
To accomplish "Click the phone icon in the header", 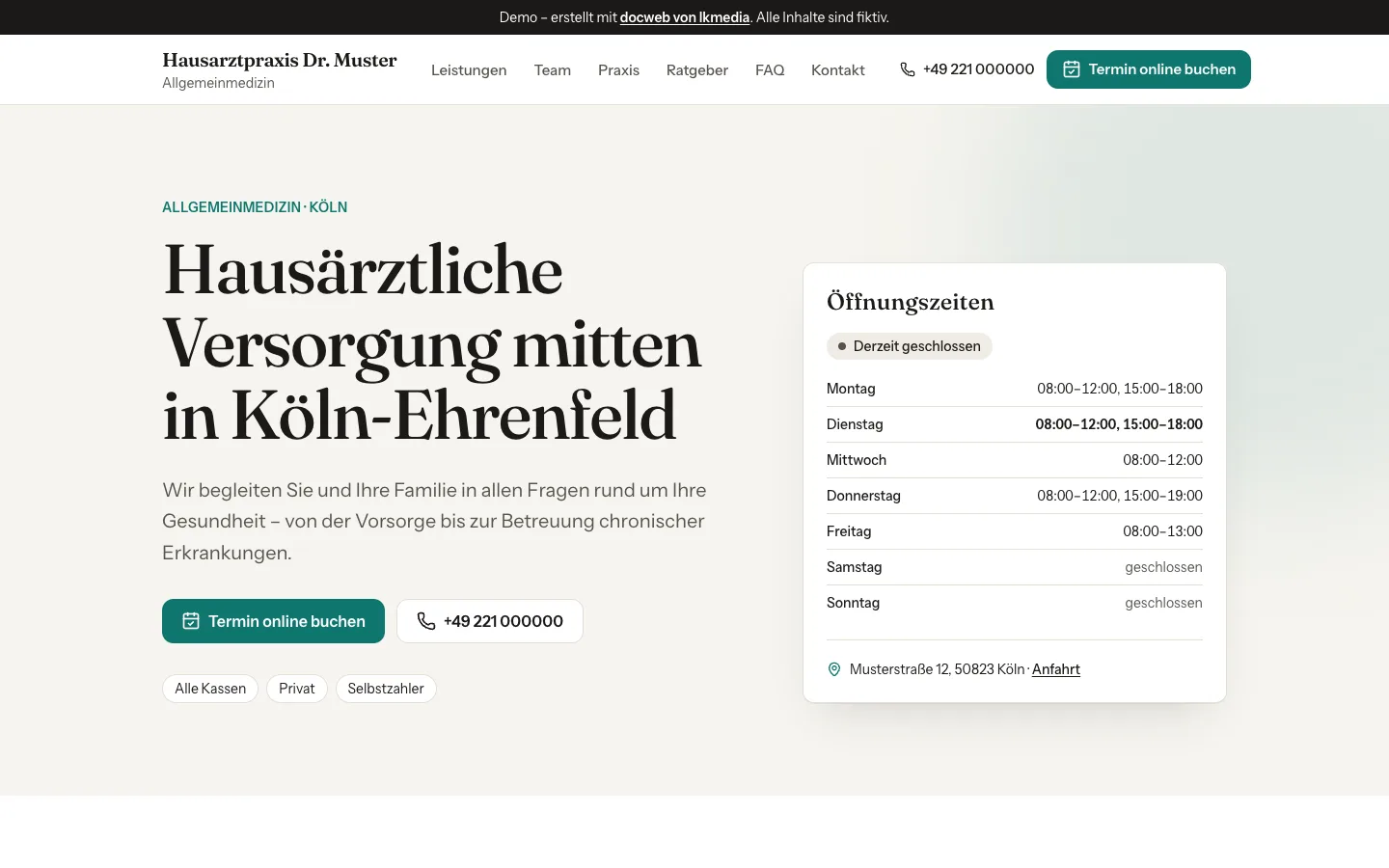I will (x=907, y=69).
